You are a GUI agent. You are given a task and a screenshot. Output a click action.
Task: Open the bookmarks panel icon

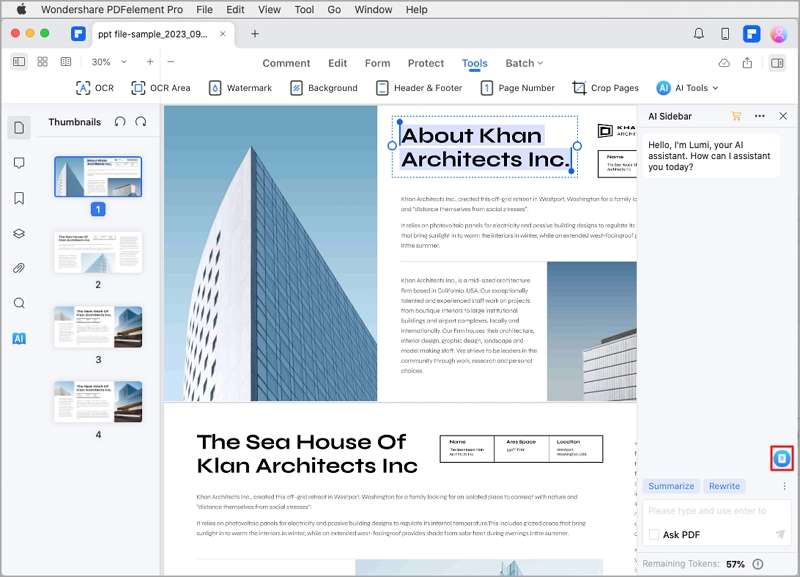[19, 198]
